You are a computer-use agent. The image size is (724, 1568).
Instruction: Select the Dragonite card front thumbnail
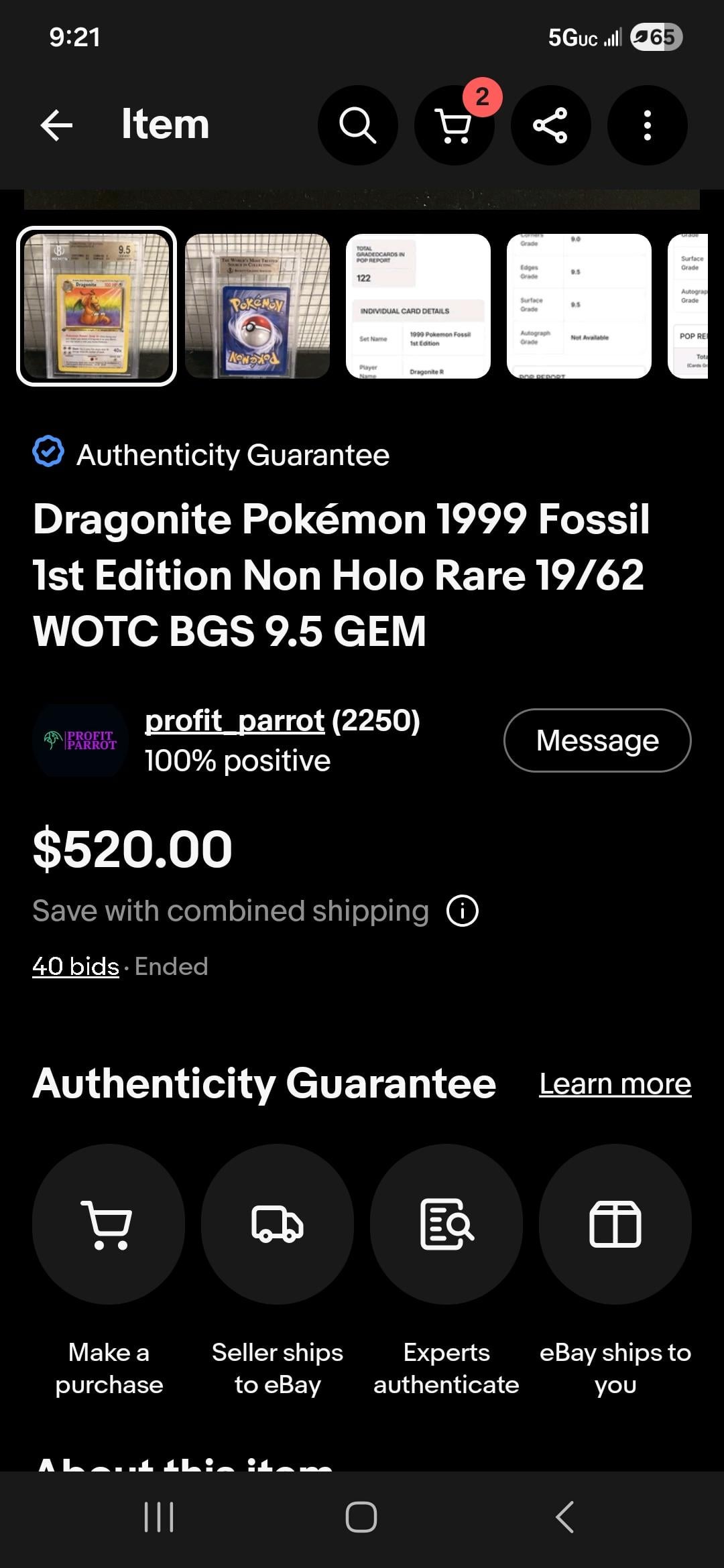[97, 306]
